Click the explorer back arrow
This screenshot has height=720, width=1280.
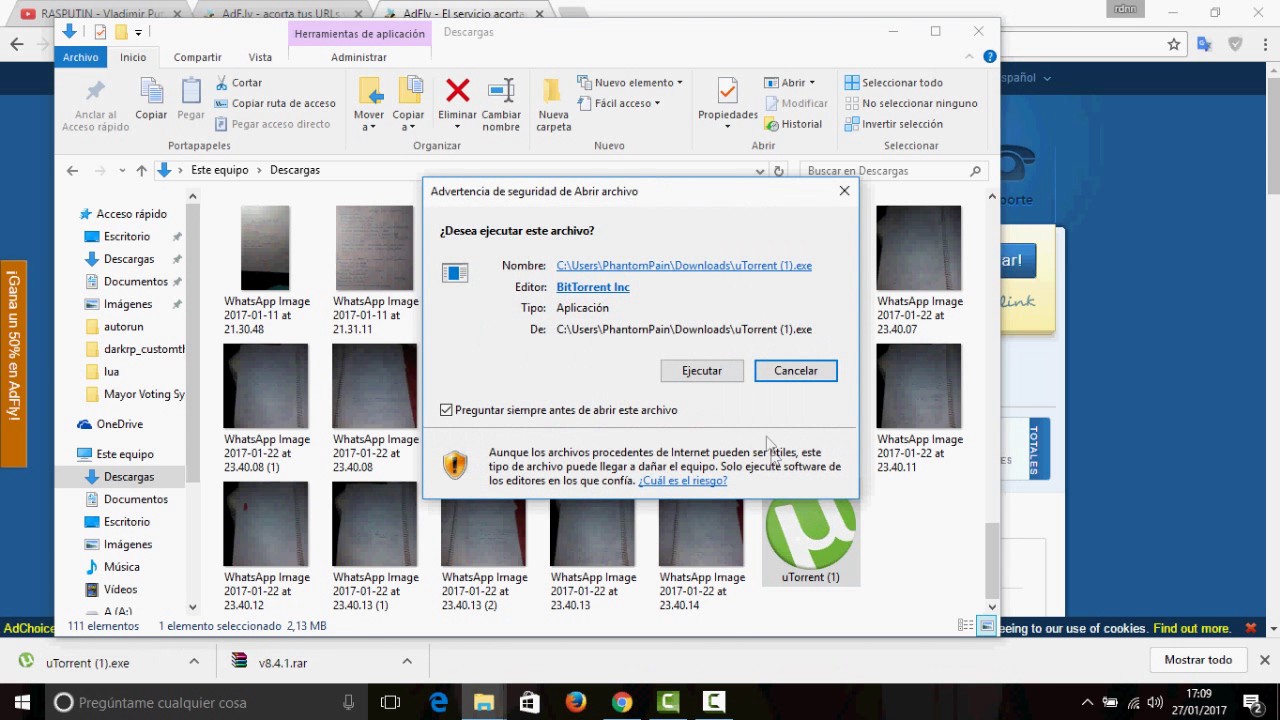click(72, 171)
